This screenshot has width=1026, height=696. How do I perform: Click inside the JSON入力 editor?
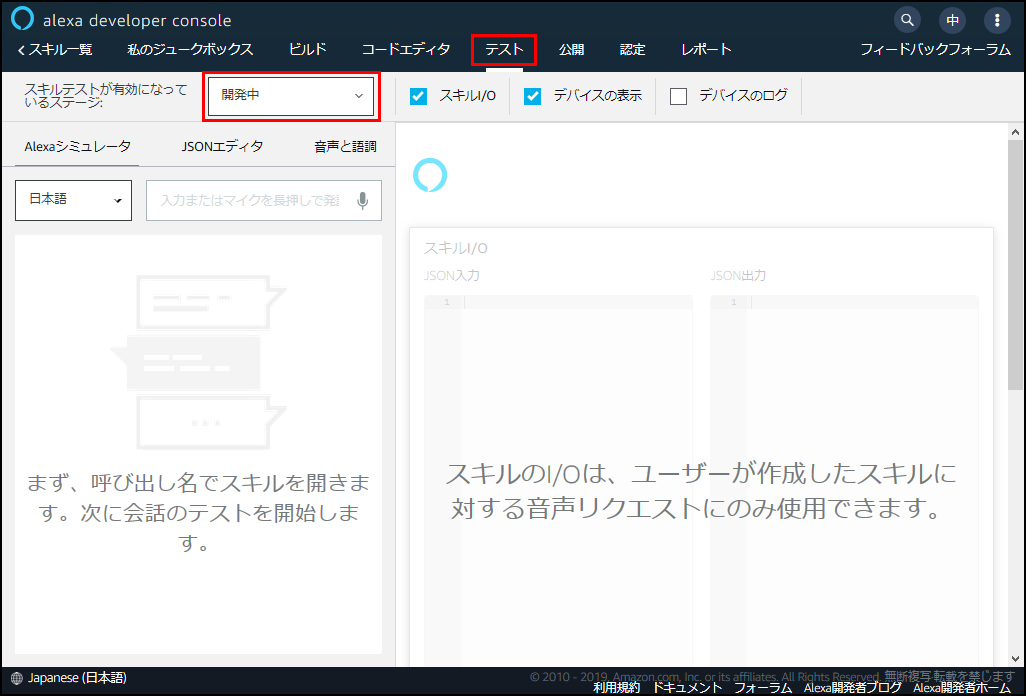[x=558, y=481]
